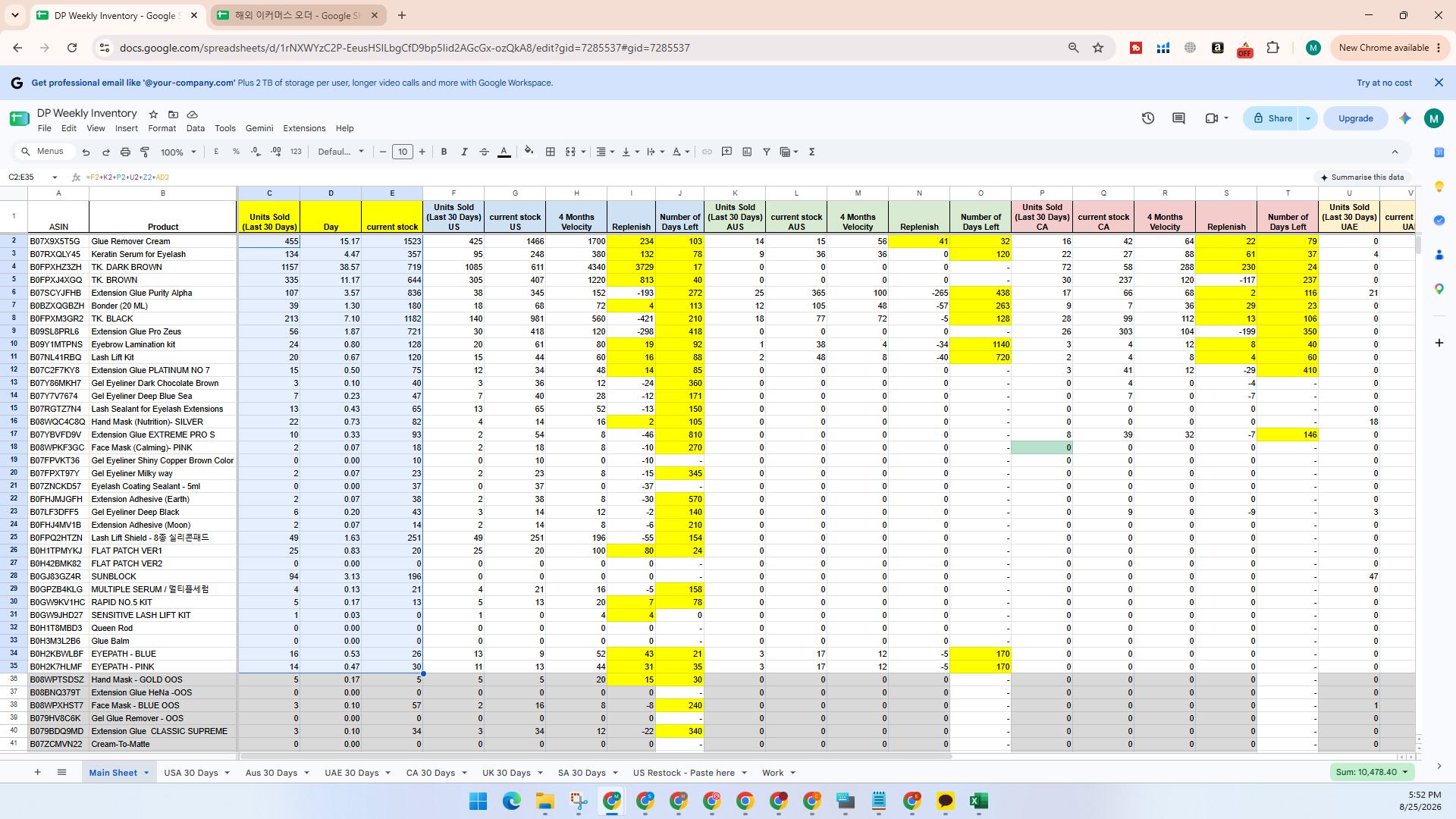Click Try at no cost link
The width and height of the screenshot is (1456, 819).
[x=1384, y=83]
